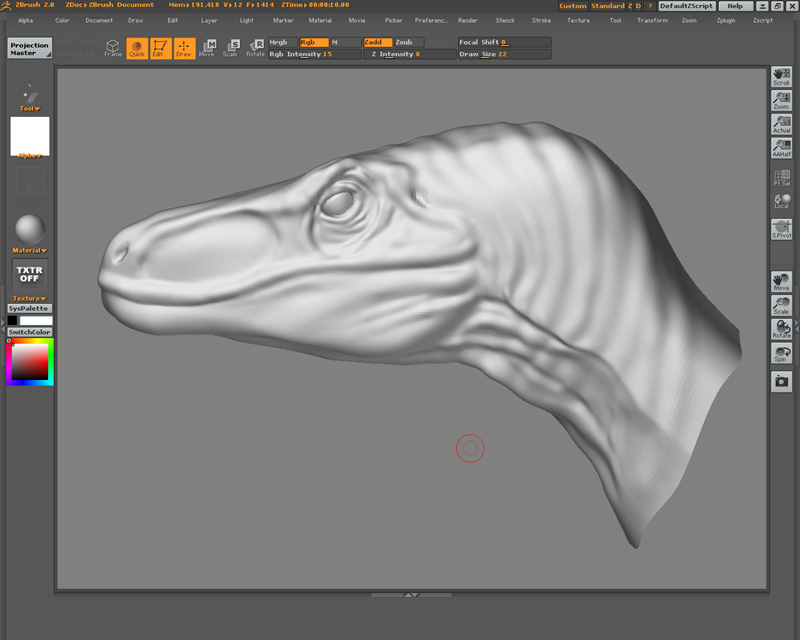Click the Scroll canvas icon
Viewport: 800px width, 640px height.
pos(781,77)
